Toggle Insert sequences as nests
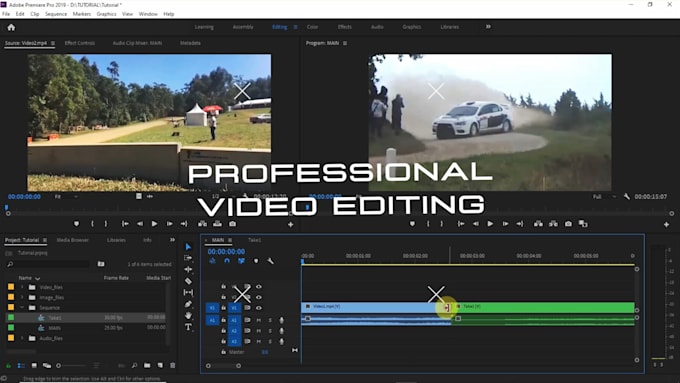 [212, 261]
